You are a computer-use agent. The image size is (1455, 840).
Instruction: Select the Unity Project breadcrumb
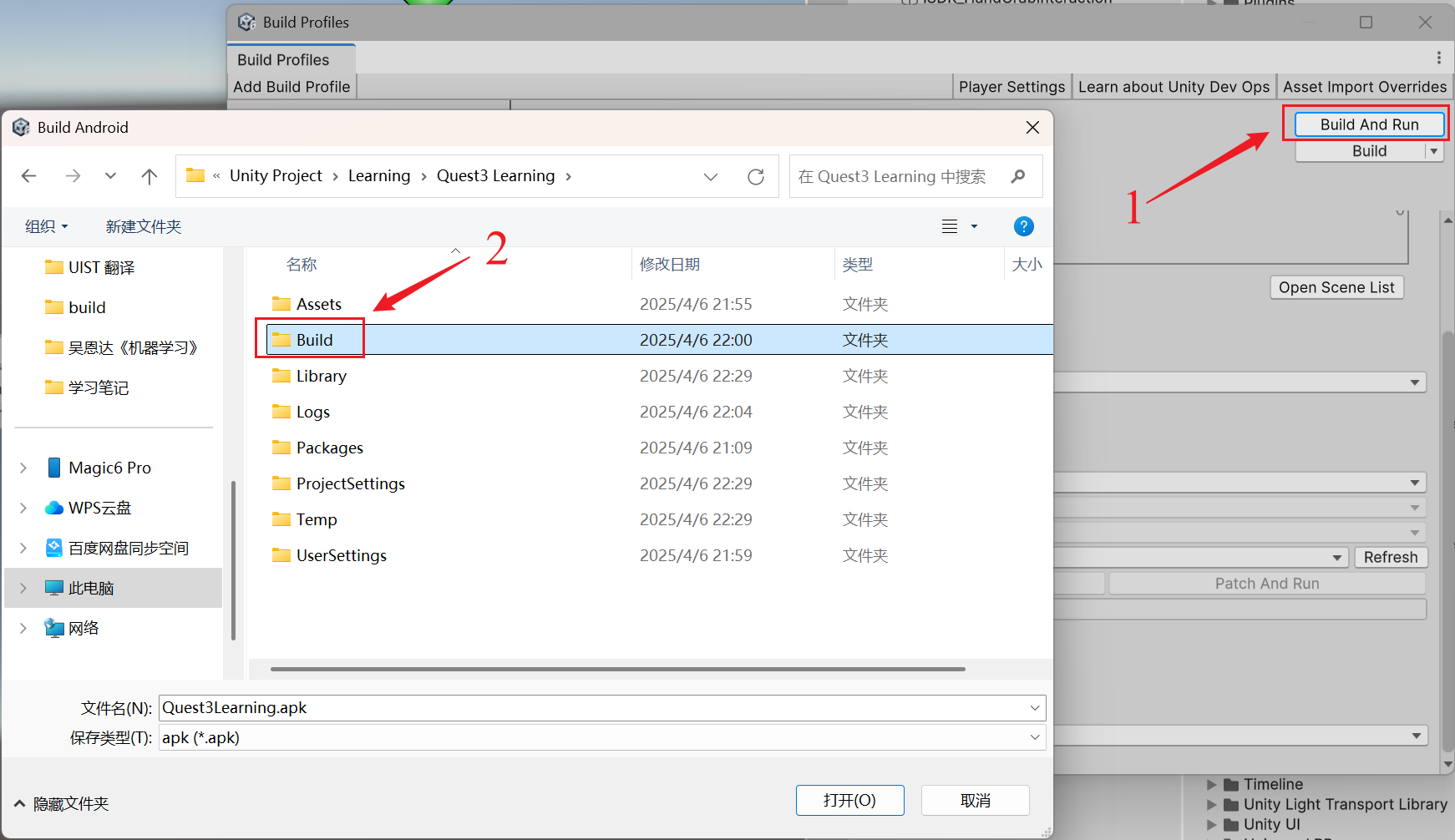point(276,175)
